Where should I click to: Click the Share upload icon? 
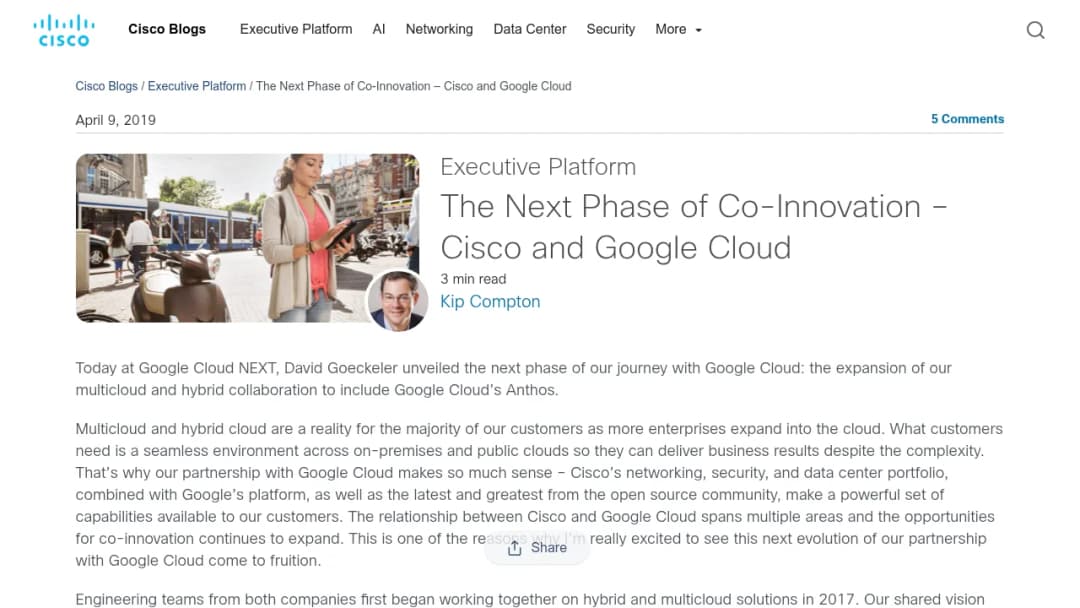click(515, 548)
